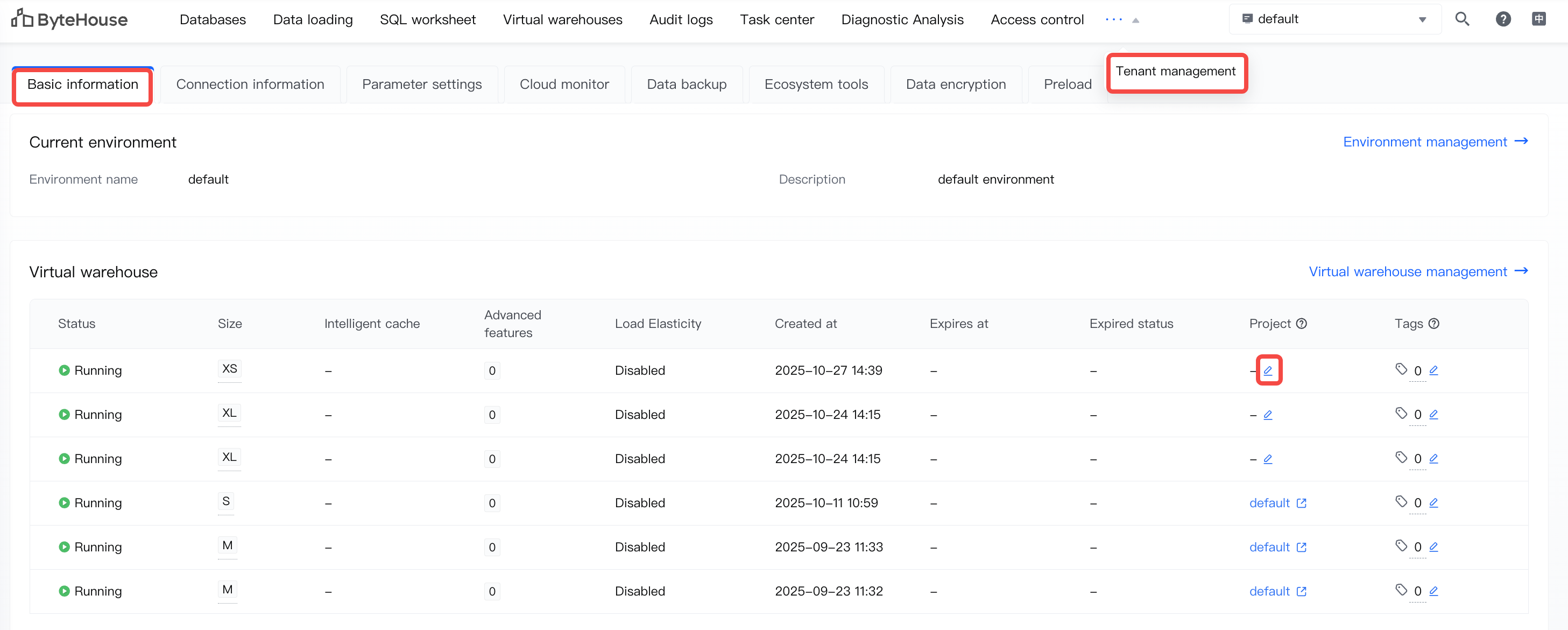The height and width of the screenshot is (630, 1568).
Task: Open the Data encryption tab
Action: (x=955, y=85)
